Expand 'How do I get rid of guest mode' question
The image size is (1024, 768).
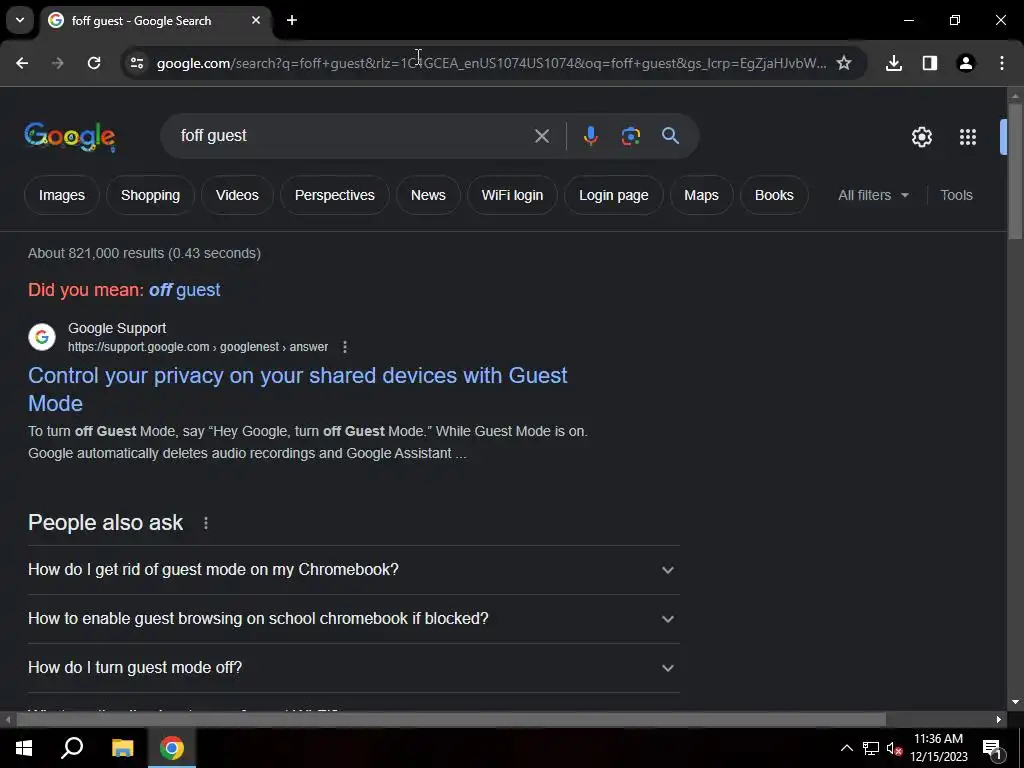click(353, 569)
